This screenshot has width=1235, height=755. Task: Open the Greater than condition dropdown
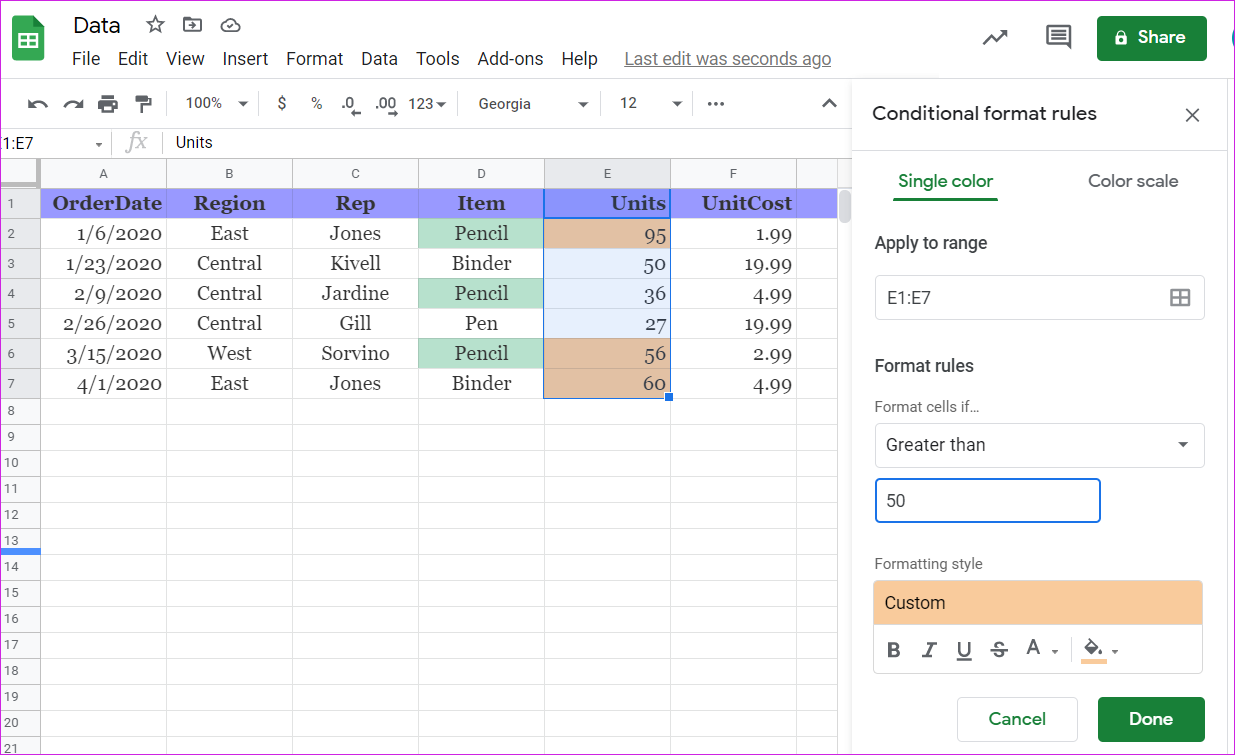1039,445
